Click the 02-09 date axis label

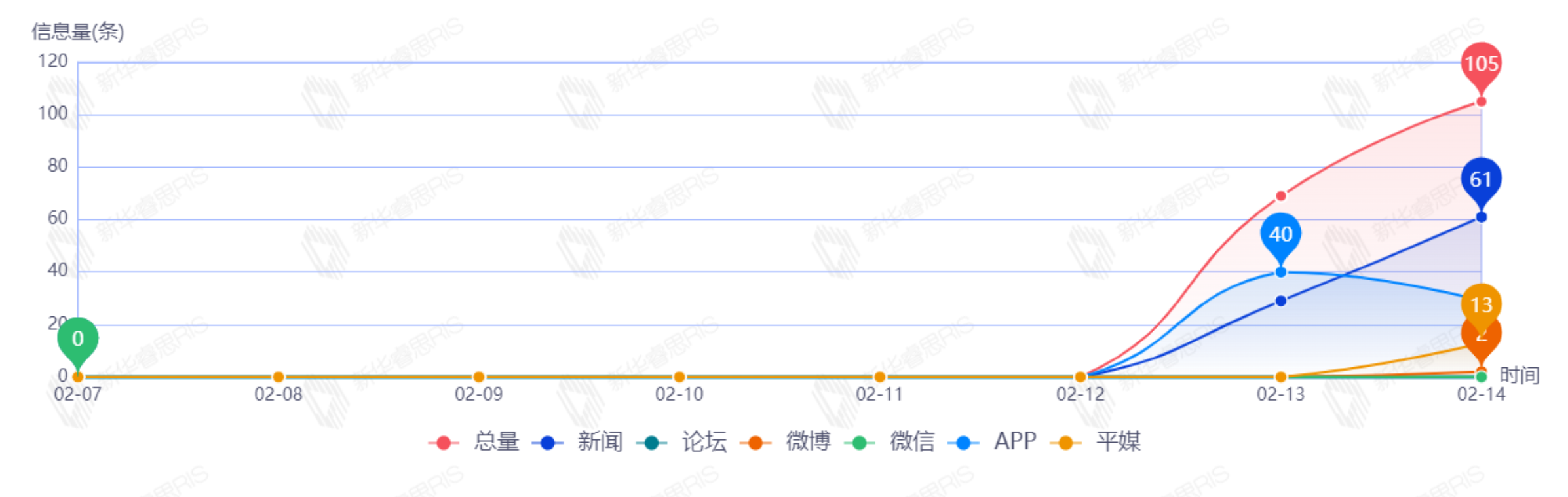pyautogui.click(x=479, y=394)
